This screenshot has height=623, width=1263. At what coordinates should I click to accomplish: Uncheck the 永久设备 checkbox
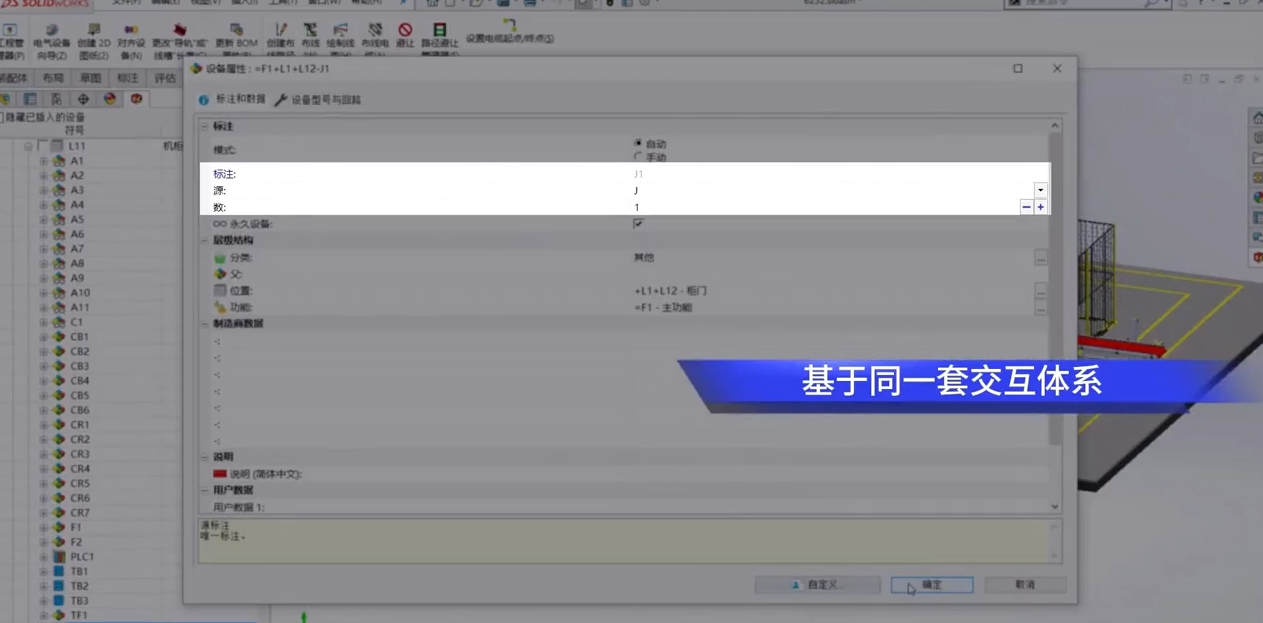click(638, 223)
